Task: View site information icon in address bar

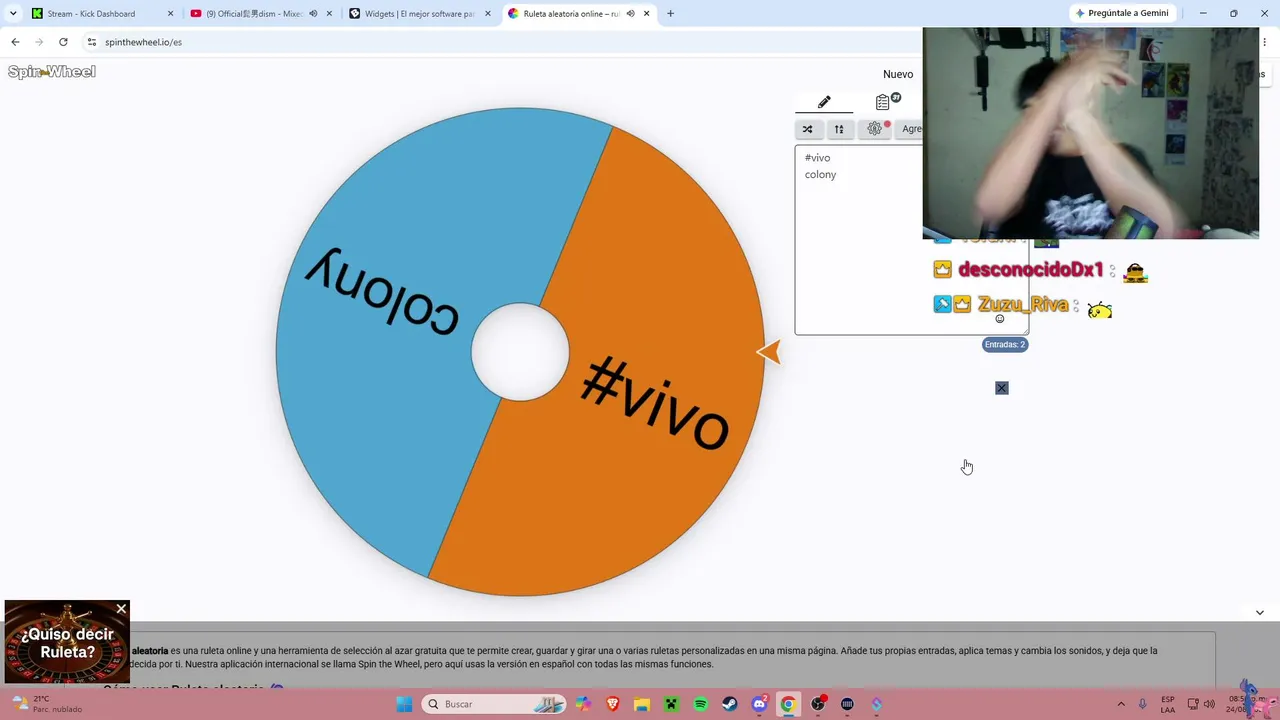Action: [92, 42]
